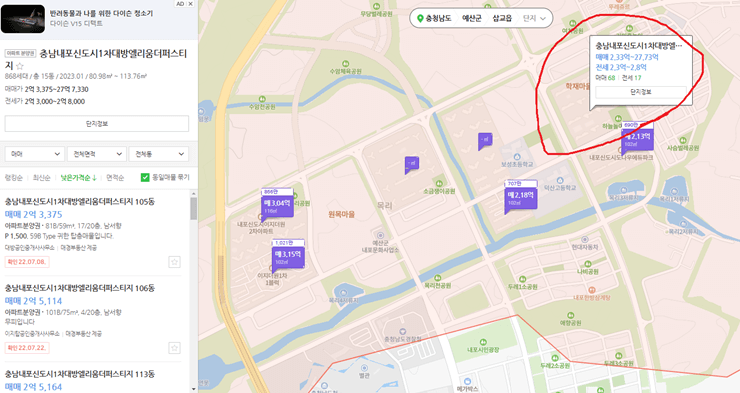Click the 사슴벌레공원 park icon
740x393 pixels.
pyautogui.click(x=682, y=141)
